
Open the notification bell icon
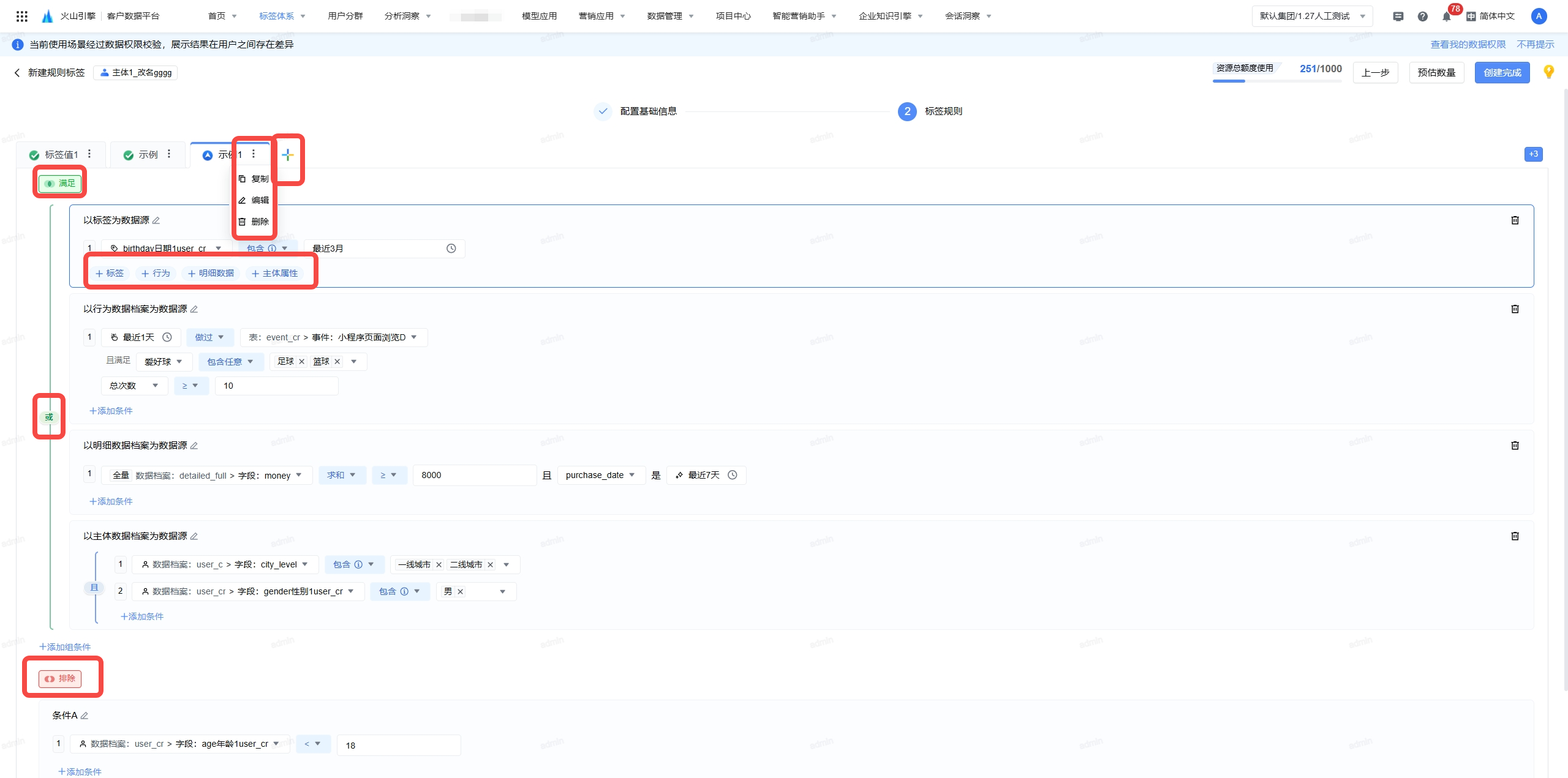pos(1446,17)
